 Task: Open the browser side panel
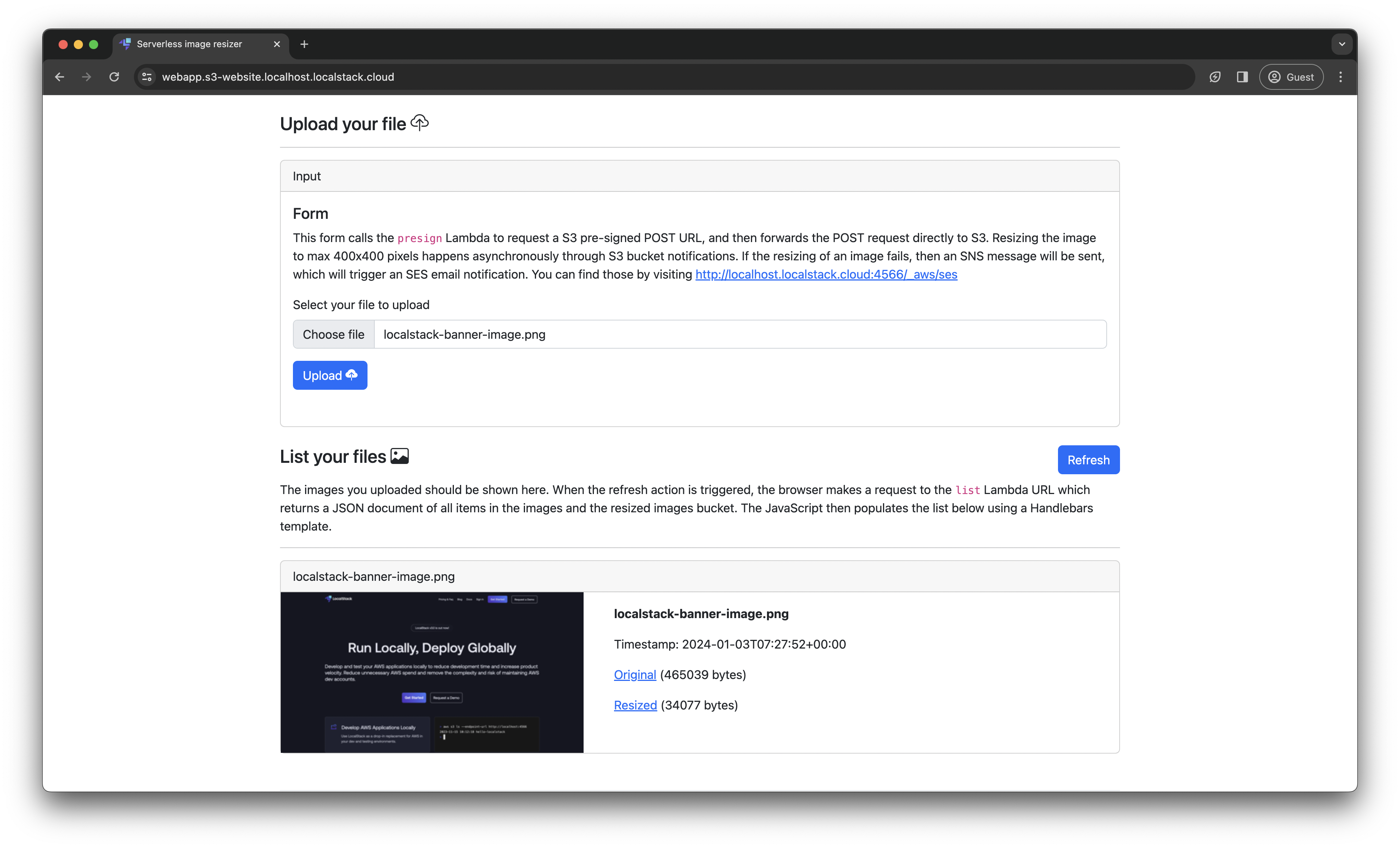point(1242,77)
